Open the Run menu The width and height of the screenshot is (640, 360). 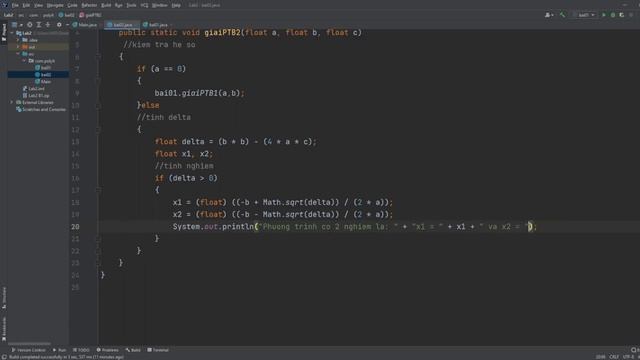tap(119, 5)
